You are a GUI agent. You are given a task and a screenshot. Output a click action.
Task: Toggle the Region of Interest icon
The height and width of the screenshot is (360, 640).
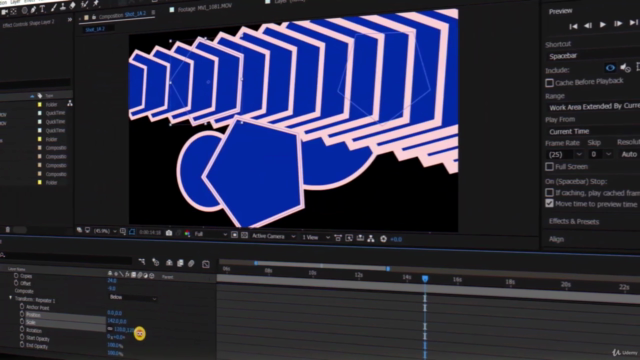(235, 235)
